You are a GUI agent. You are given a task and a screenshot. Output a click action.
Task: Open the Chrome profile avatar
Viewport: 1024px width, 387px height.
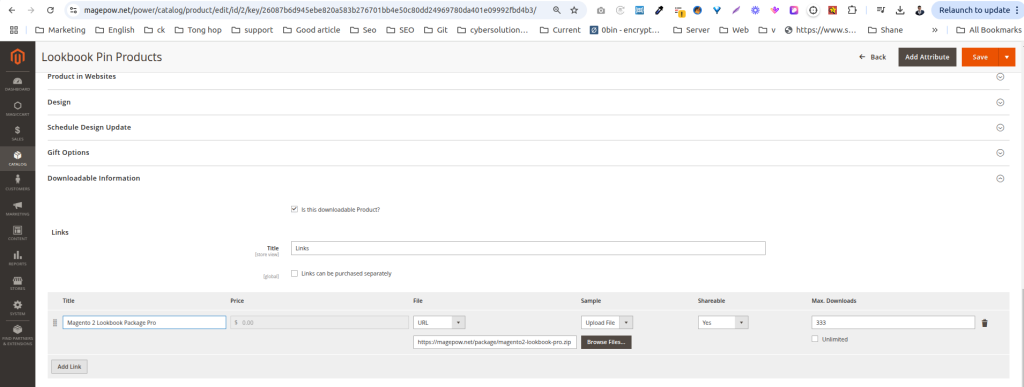click(920, 10)
